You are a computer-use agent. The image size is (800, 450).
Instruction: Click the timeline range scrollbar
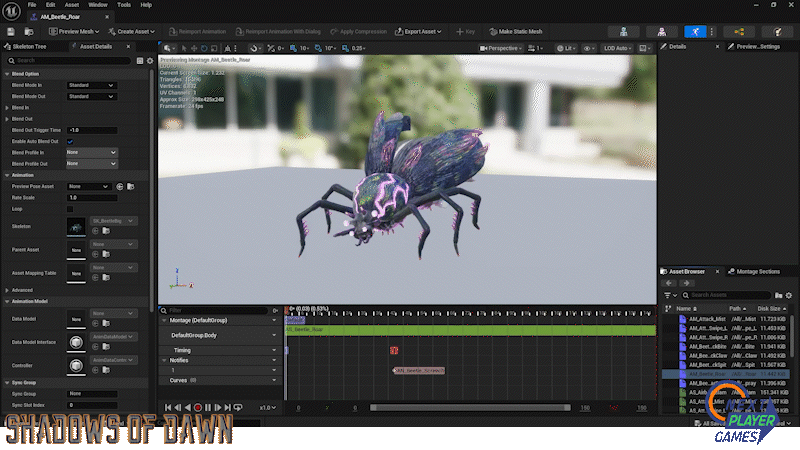[470, 408]
